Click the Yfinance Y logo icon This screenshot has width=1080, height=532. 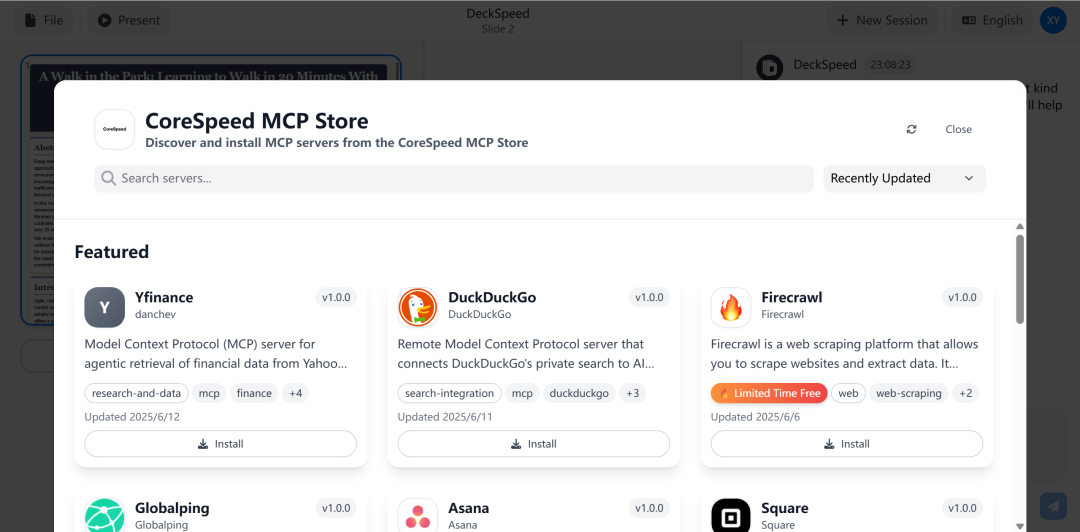(x=104, y=307)
